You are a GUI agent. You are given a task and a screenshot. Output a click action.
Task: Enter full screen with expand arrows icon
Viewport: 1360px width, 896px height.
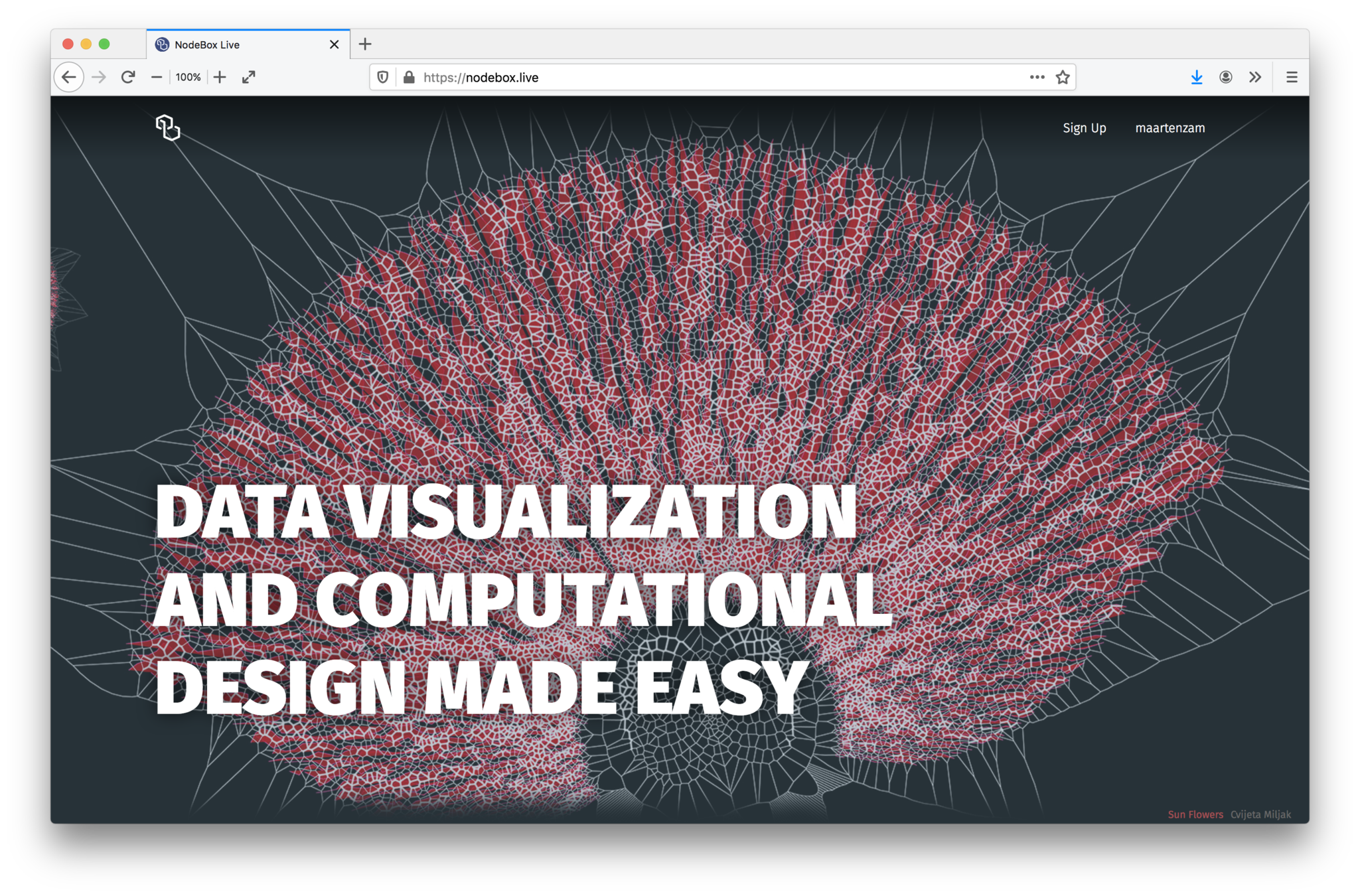click(x=249, y=77)
